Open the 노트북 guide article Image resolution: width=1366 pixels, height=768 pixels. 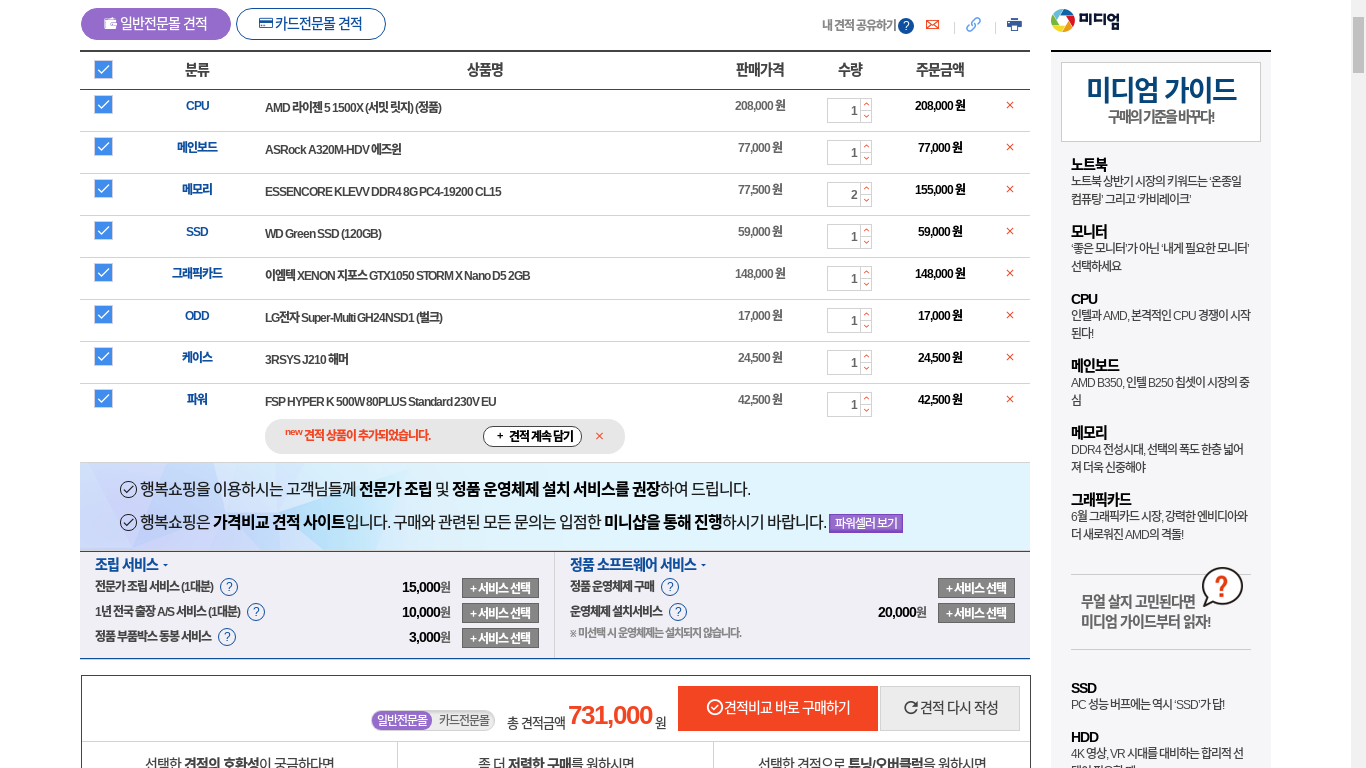coord(1161,180)
